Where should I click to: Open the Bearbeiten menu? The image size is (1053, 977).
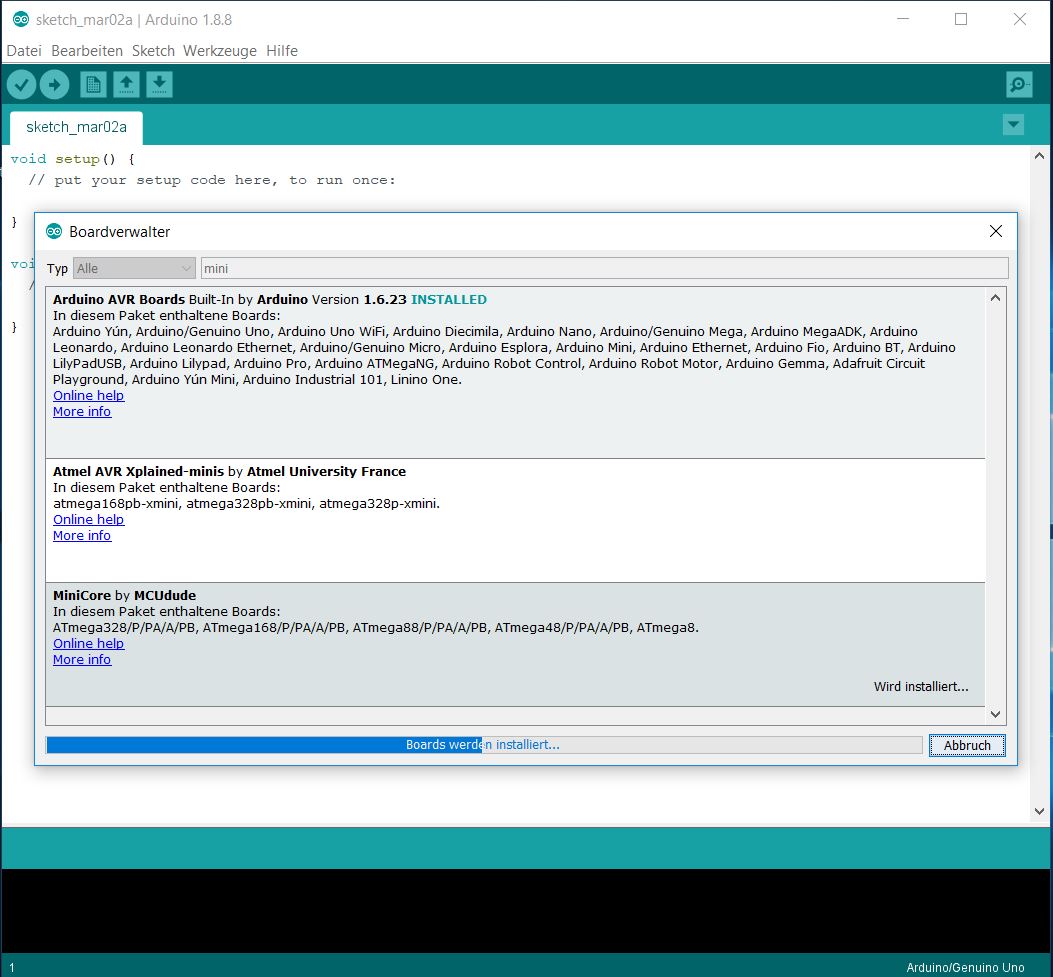[x=87, y=51]
